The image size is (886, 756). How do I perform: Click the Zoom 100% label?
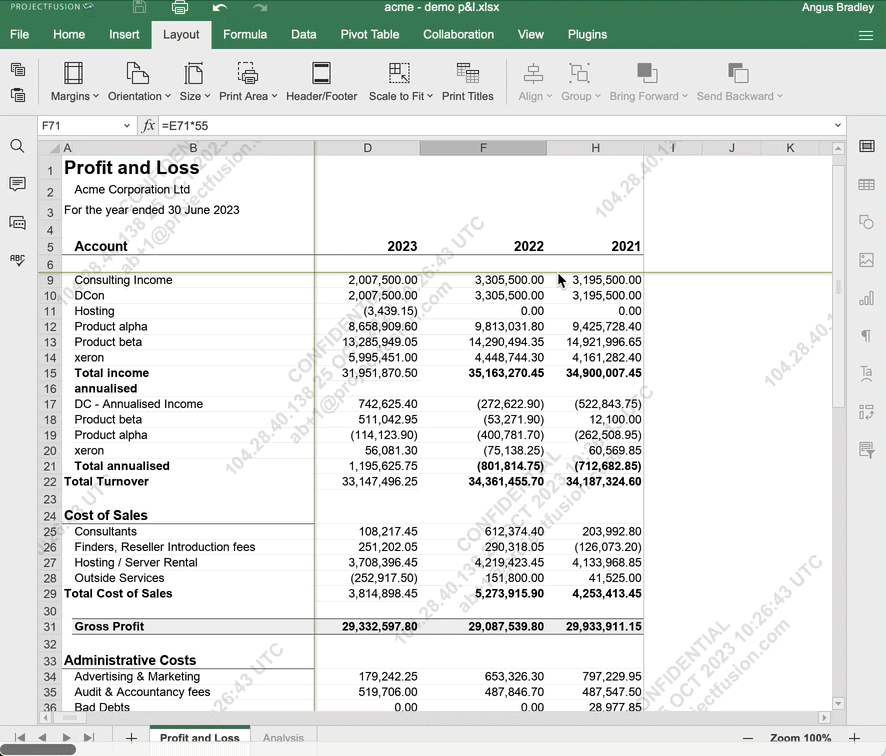[800, 738]
